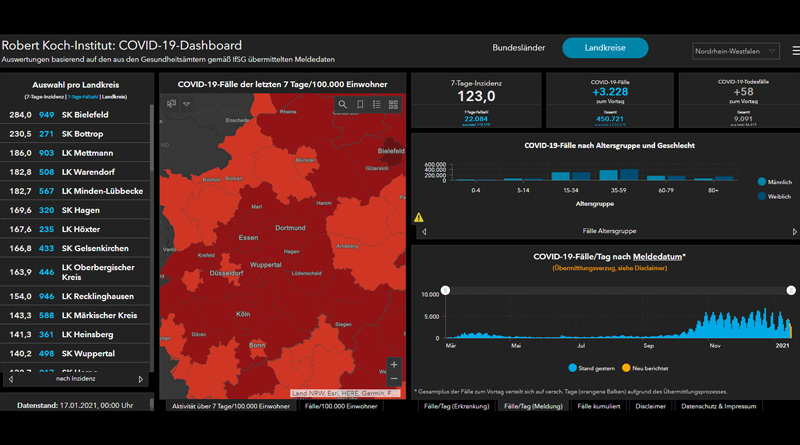Open the basemap gallery grid icon
This screenshot has height=445, width=800.
(393, 104)
